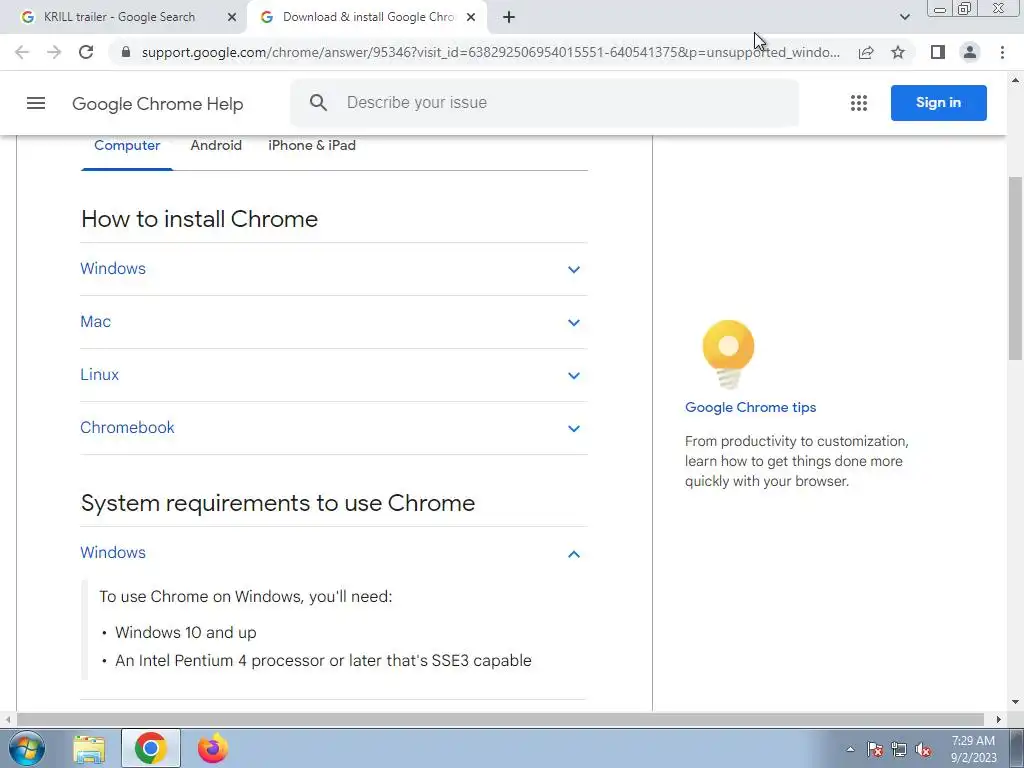Select the Computer tab
The image size is (1024, 768).
[127, 146]
